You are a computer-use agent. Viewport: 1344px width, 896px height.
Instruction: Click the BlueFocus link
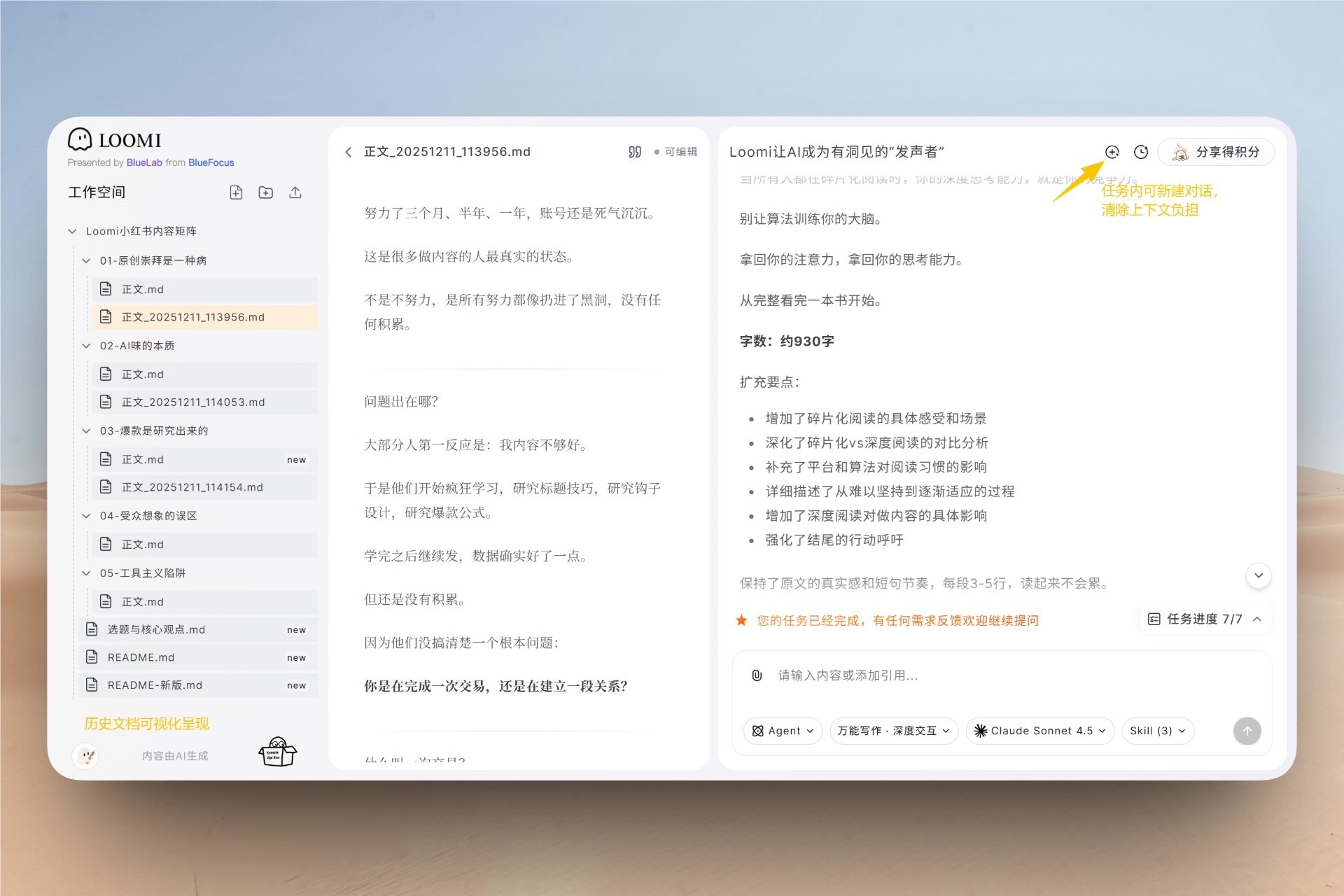[211, 162]
